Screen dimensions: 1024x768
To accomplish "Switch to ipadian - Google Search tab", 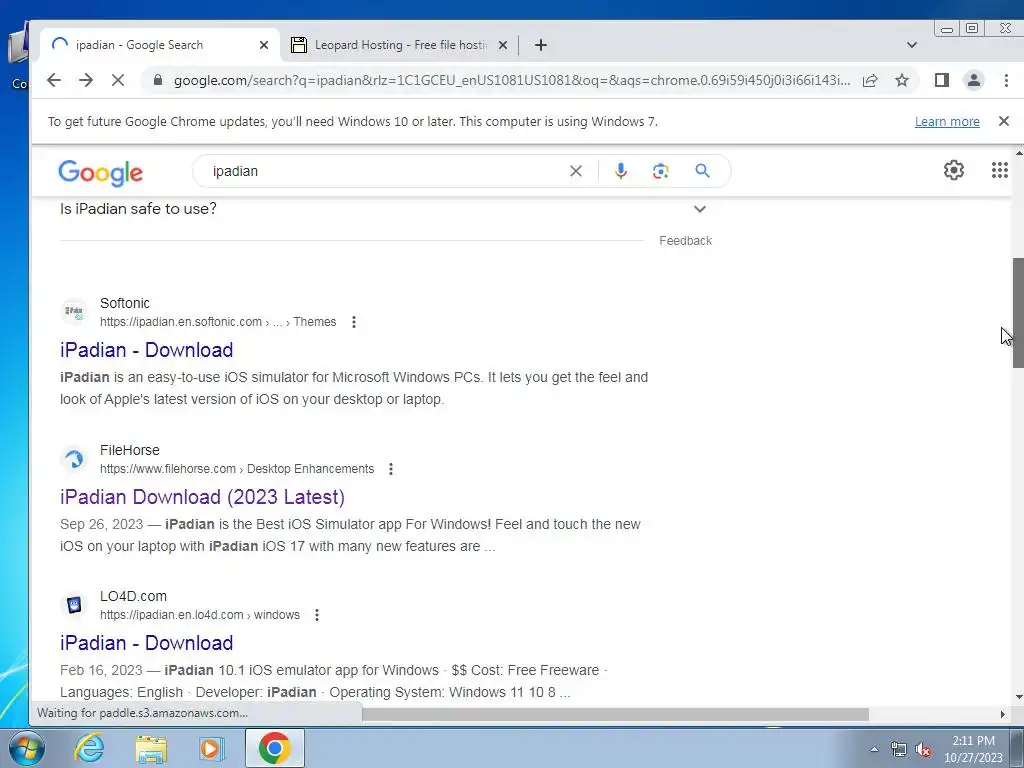I will click(157, 45).
